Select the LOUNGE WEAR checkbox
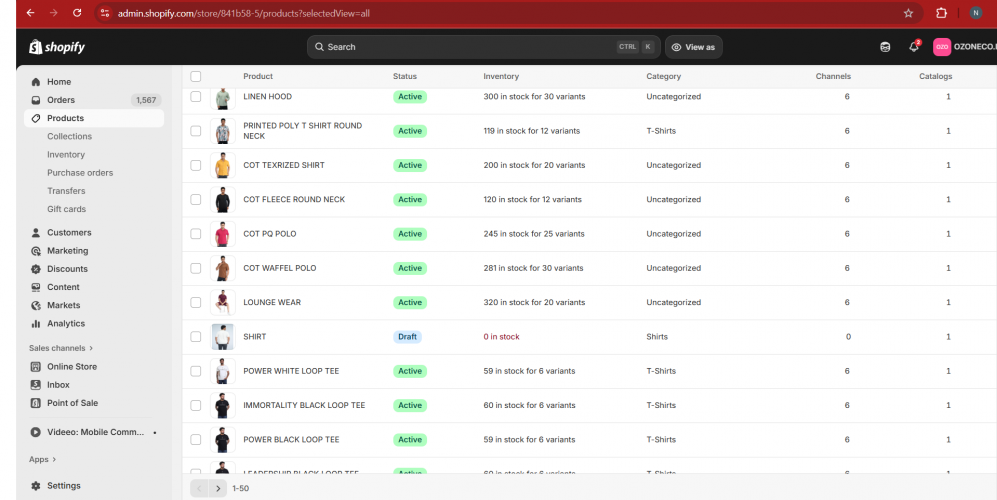This screenshot has width=997, height=500. (x=196, y=303)
